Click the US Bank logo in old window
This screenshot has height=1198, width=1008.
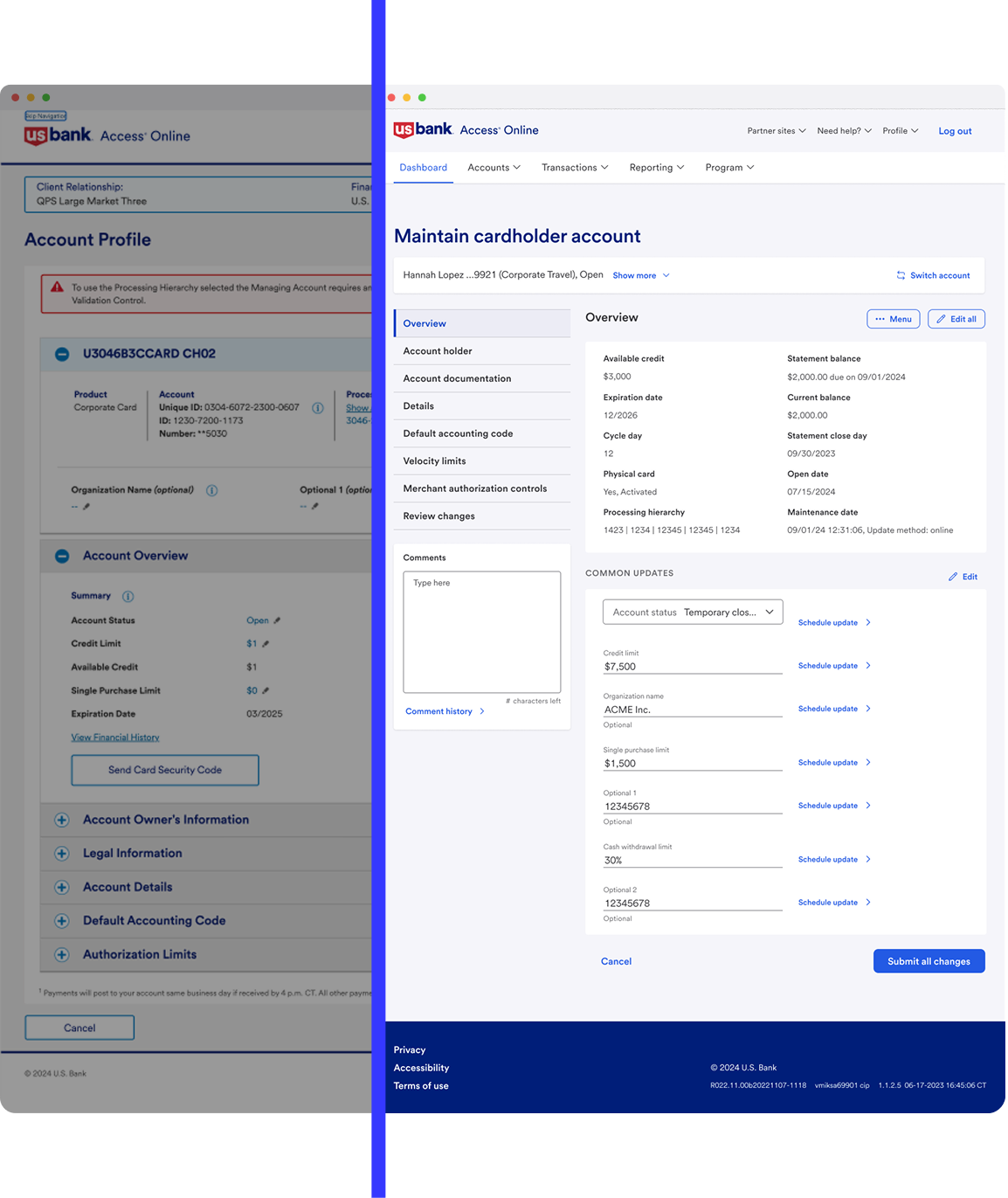(58, 135)
